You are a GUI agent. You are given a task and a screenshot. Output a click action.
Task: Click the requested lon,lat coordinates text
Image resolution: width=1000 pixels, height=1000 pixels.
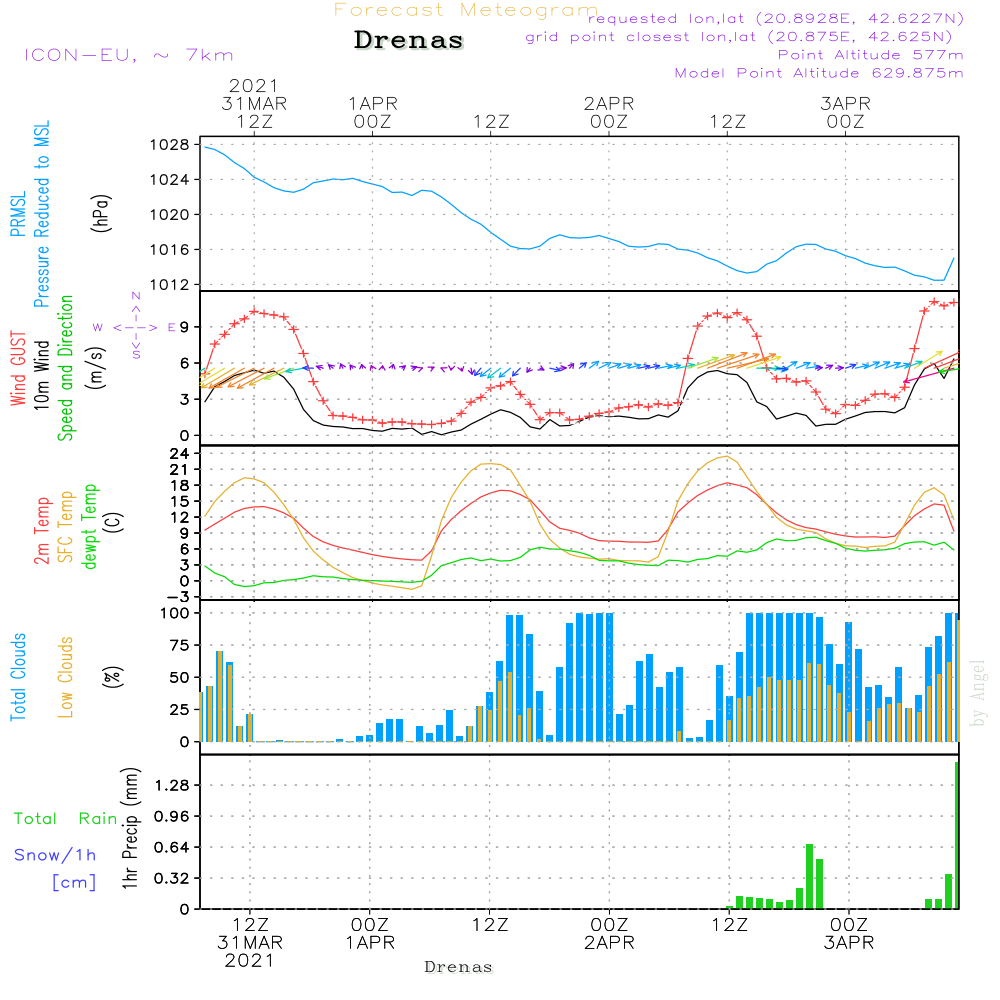tap(776, 19)
